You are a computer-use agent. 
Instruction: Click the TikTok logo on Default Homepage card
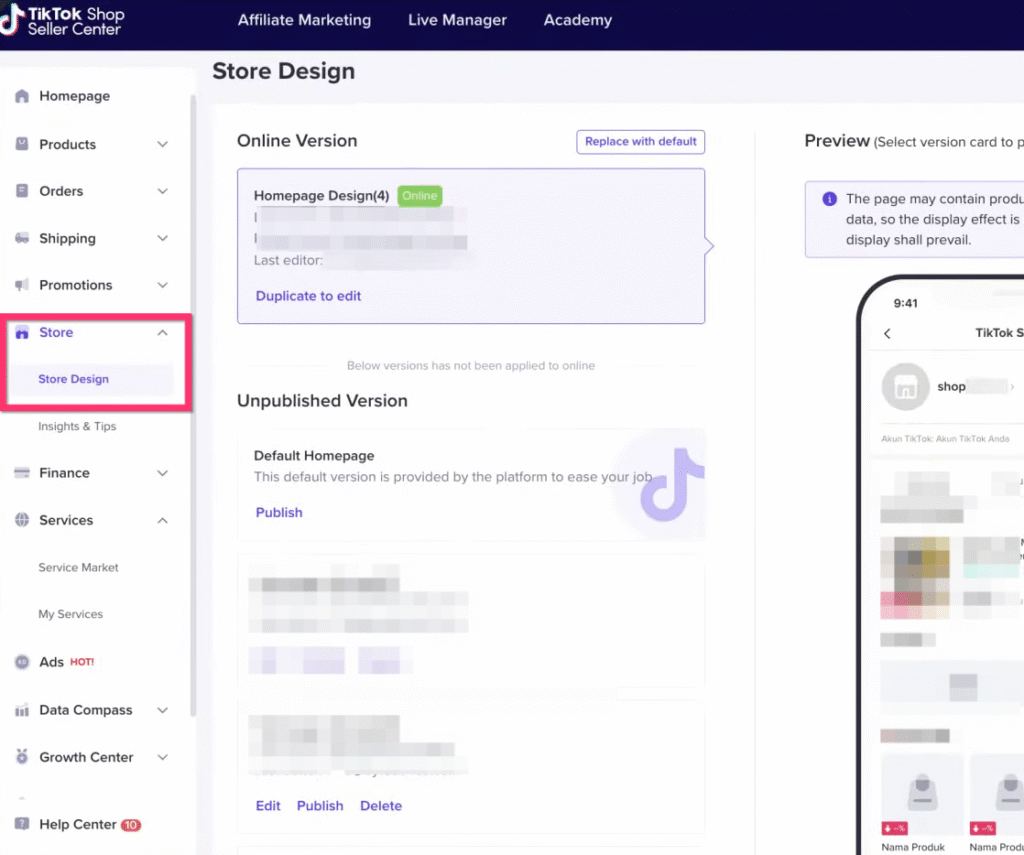point(671,485)
